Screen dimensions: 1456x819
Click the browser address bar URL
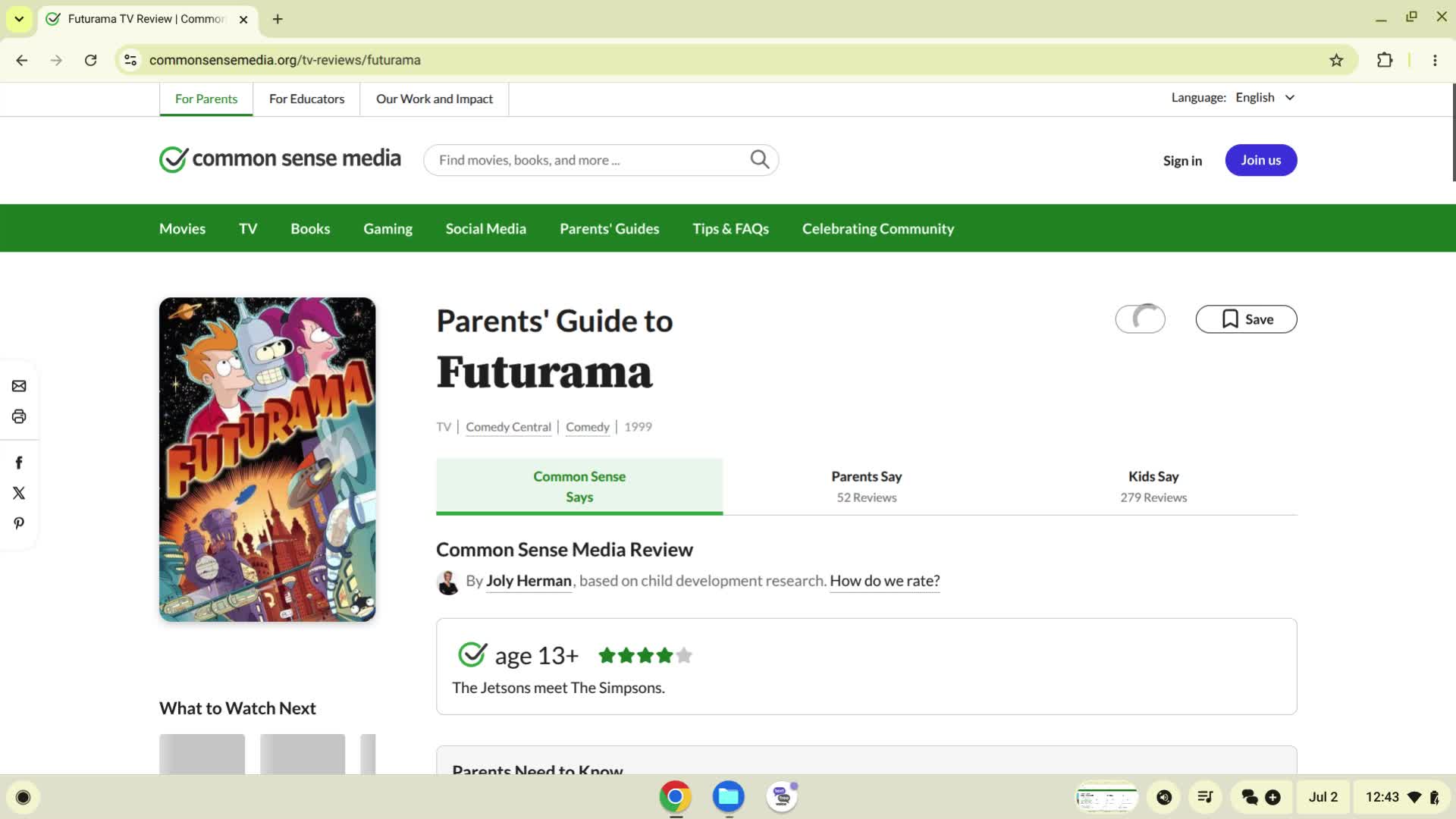tap(284, 60)
